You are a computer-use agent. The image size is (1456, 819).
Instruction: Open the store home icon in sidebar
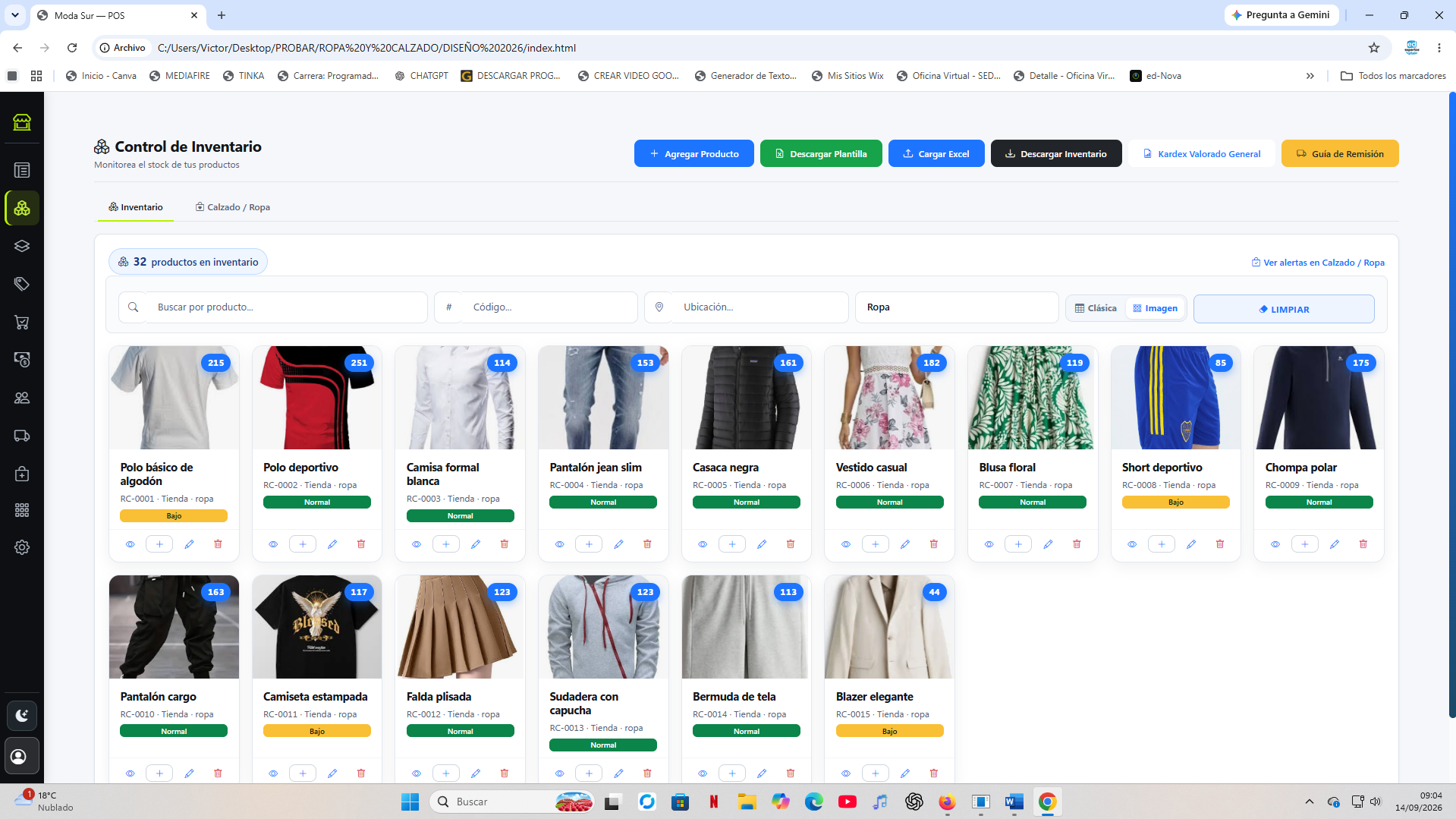coord(22,121)
